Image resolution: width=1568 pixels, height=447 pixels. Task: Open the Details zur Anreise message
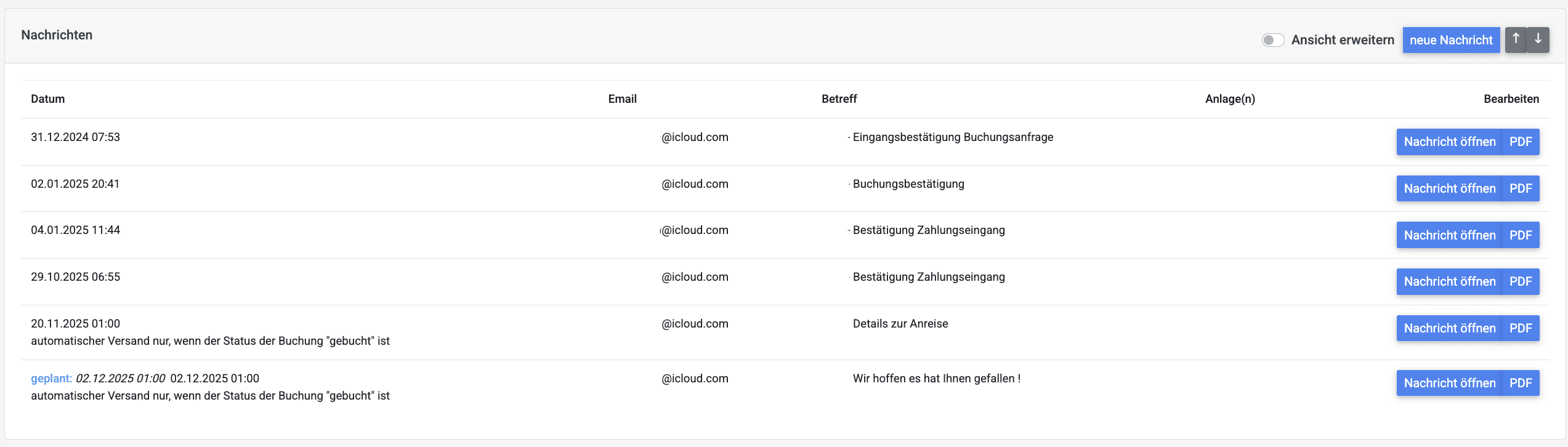click(1449, 328)
